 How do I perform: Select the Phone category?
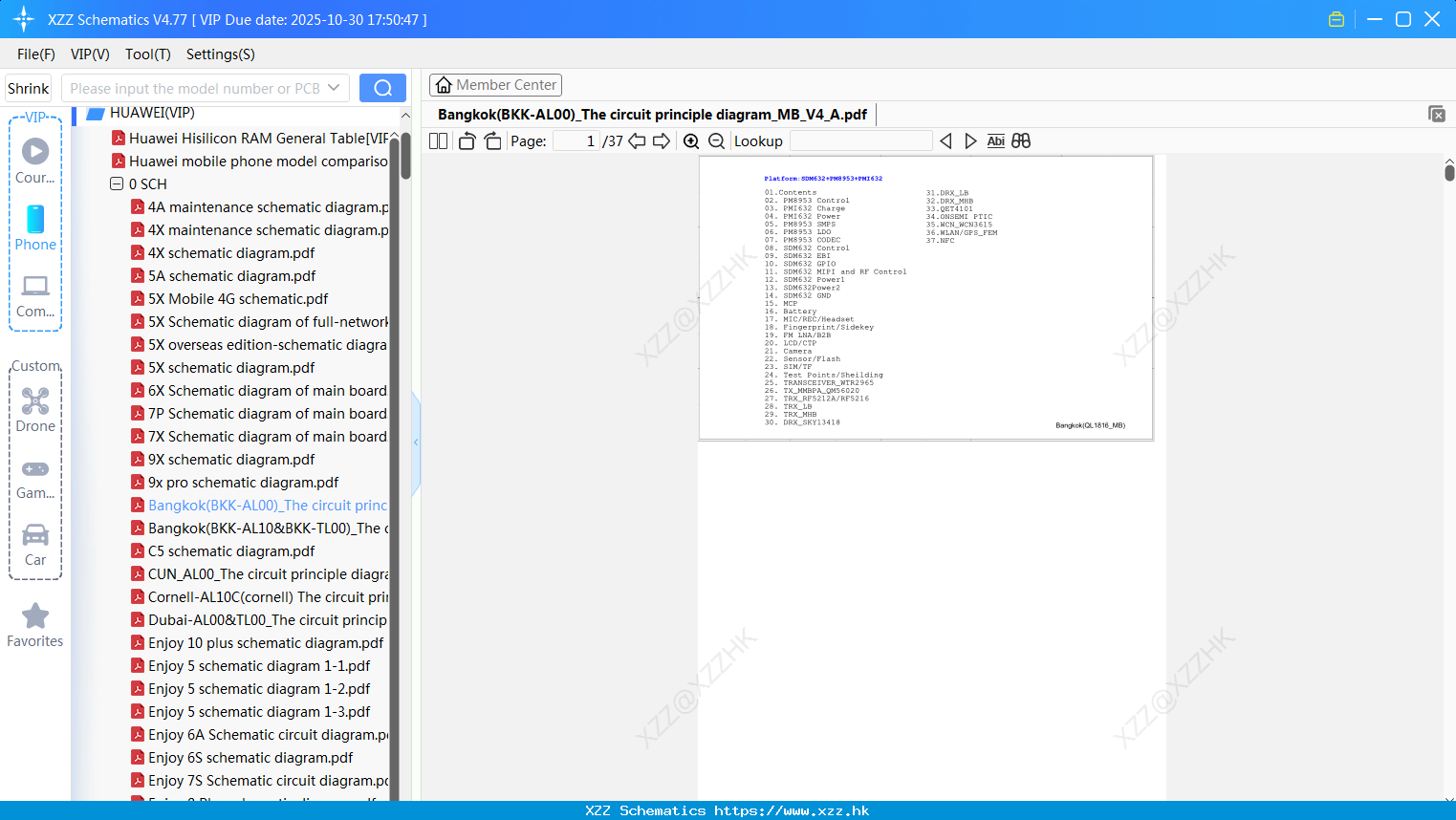tap(35, 227)
